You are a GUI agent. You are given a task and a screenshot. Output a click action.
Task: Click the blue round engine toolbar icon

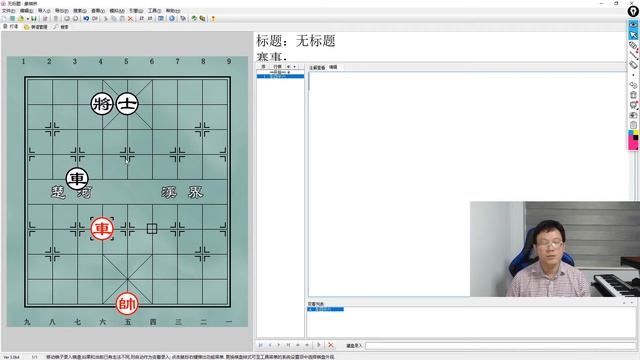[x=172, y=18]
